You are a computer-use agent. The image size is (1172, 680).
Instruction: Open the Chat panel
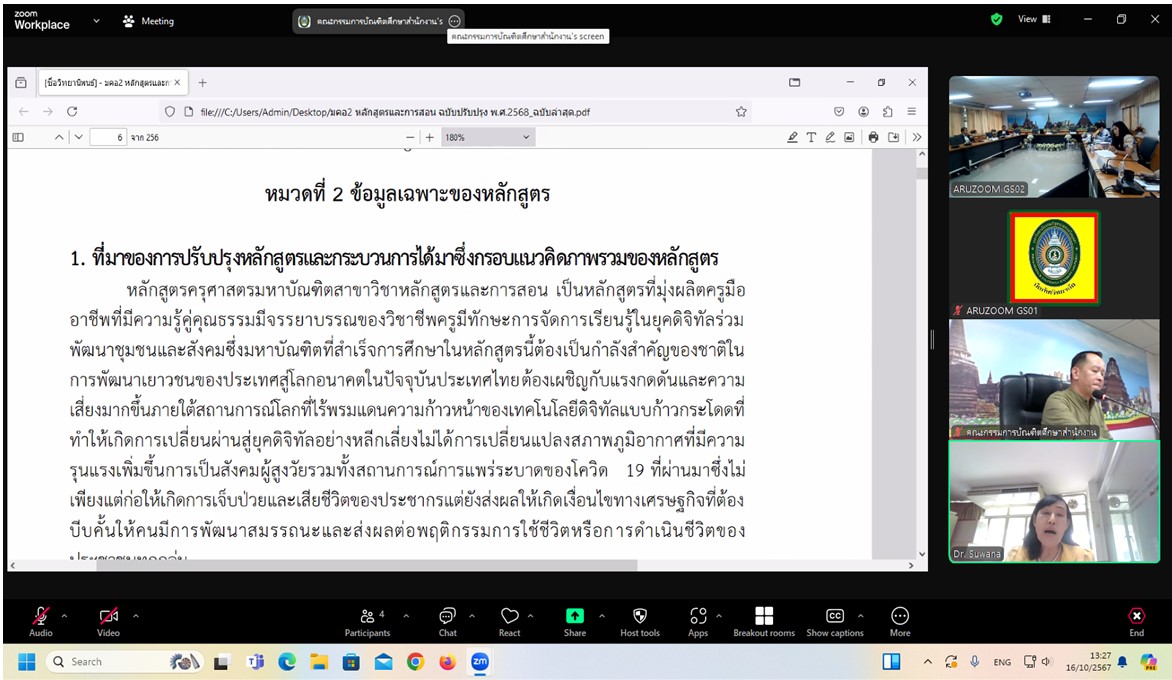tap(447, 621)
